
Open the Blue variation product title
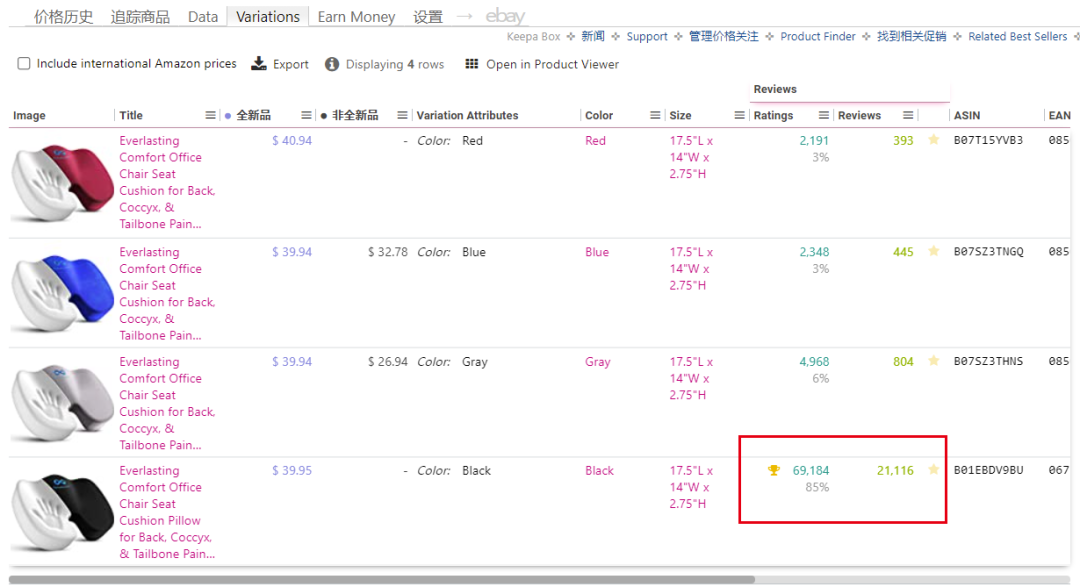click(167, 294)
